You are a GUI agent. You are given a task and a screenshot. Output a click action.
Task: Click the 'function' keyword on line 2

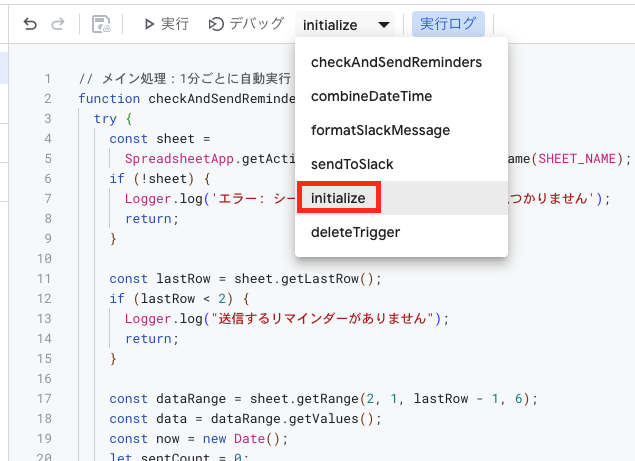pos(109,98)
